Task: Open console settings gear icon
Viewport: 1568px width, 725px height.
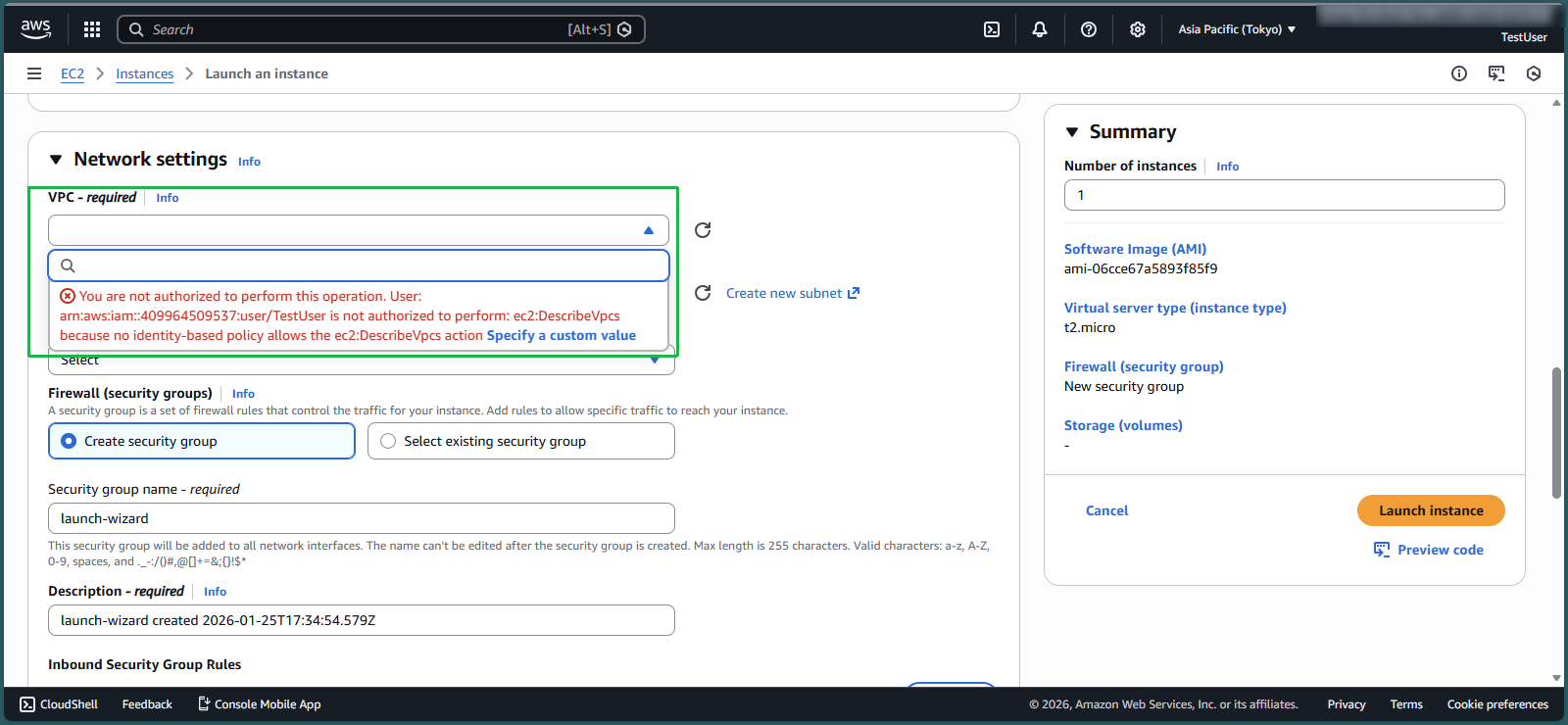Action: click(1138, 29)
